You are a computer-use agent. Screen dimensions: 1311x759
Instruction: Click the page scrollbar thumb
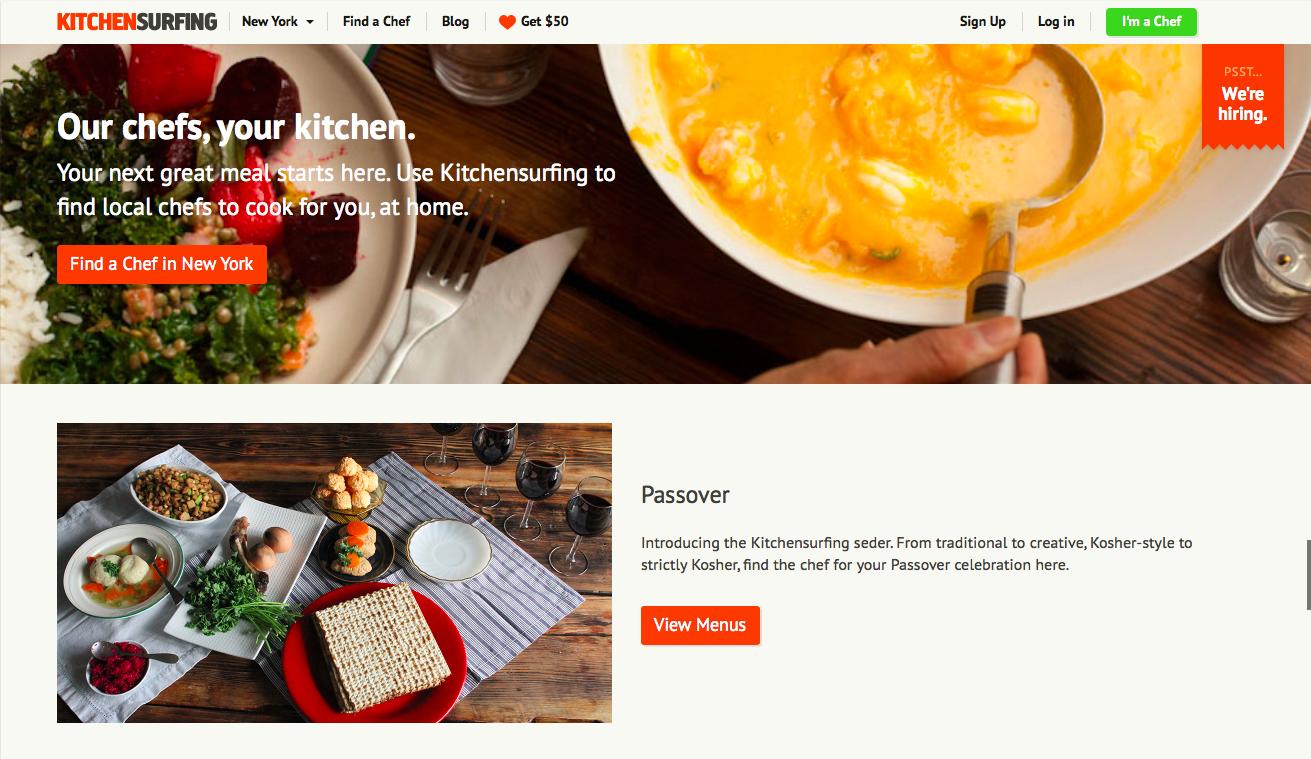[x=1307, y=573]
